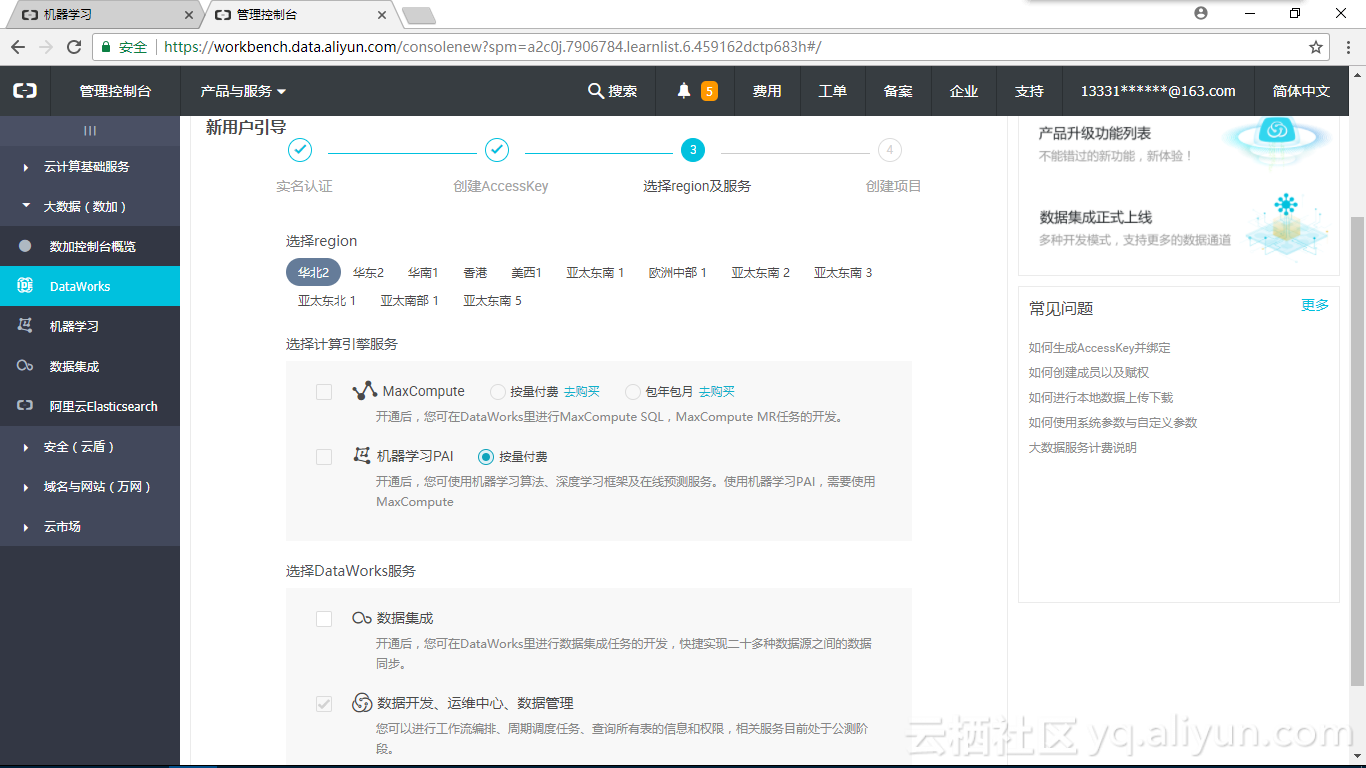Open the 简体中文 language selector

[x=1301, y=91]
